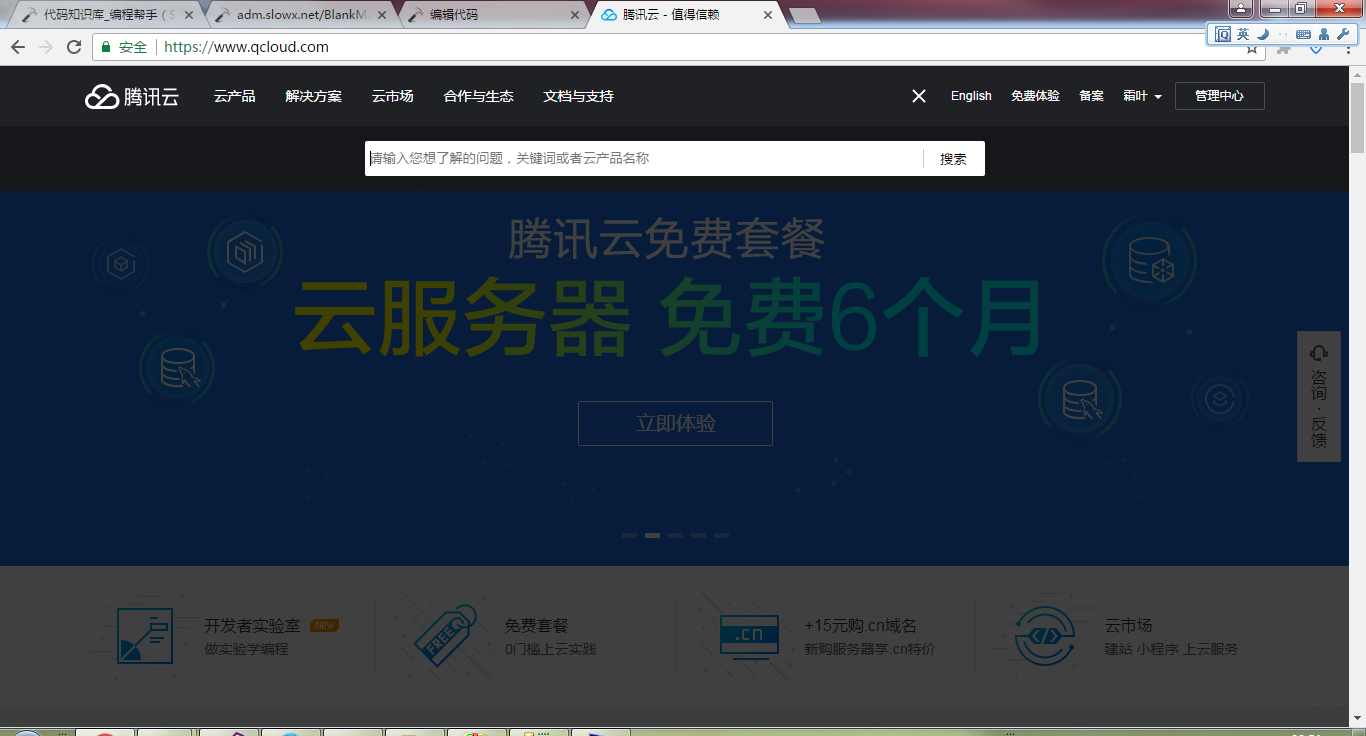Click the 0门槛上云实践 subtitle text

point(550,649)
